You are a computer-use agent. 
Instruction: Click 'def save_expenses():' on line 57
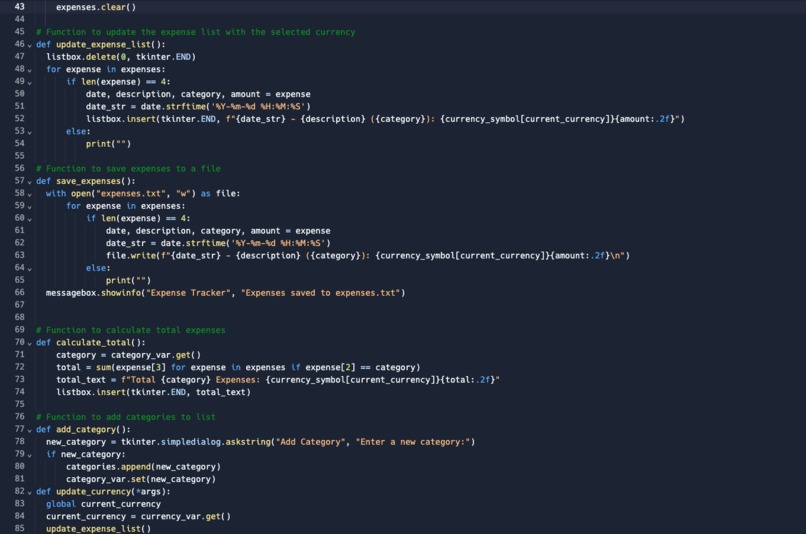pyautogui.click(x=86, y=181)
